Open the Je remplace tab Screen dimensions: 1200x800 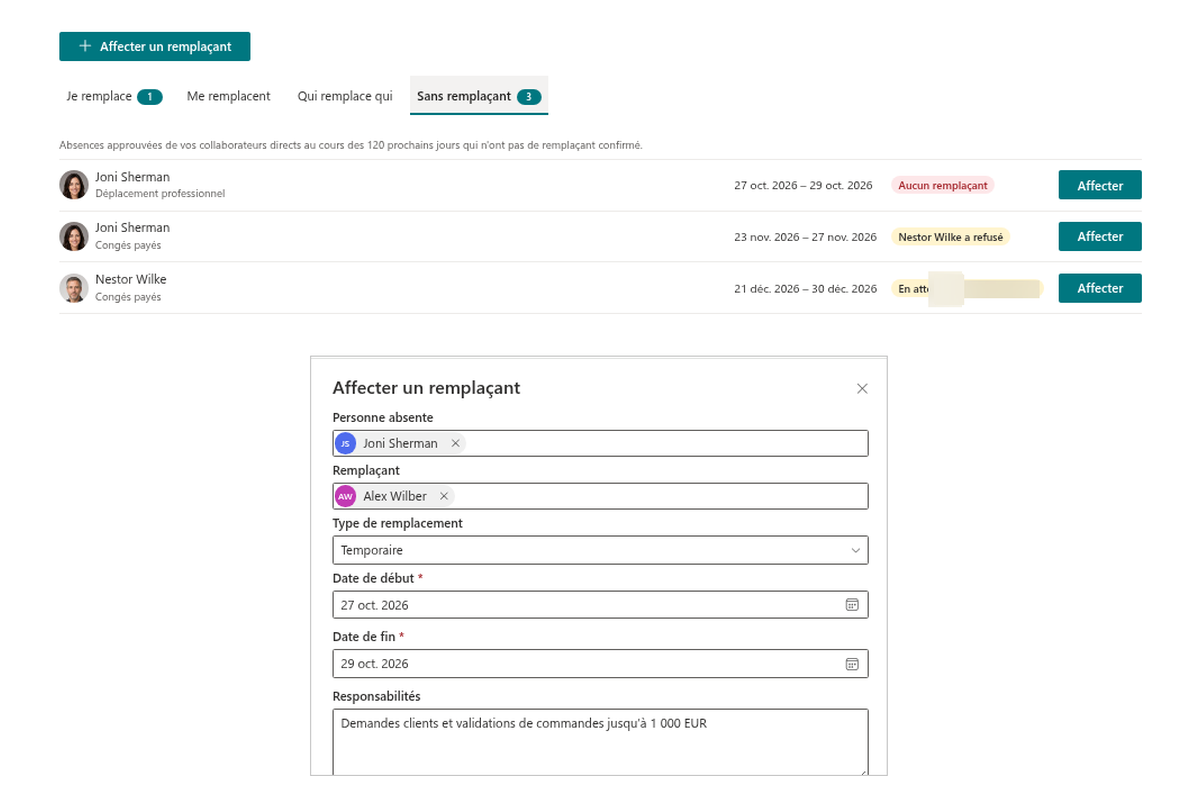[114, 96]
